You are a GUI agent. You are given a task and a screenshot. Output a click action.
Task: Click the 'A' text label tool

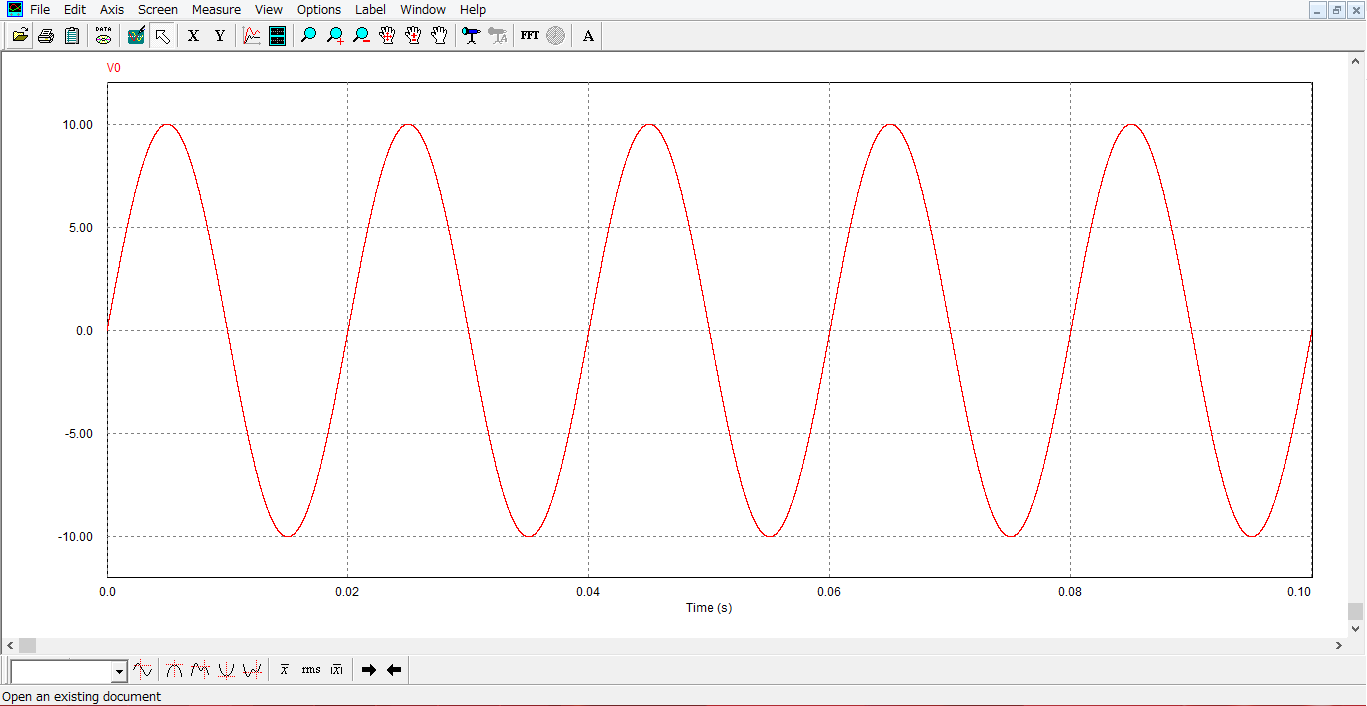[588, 36]
